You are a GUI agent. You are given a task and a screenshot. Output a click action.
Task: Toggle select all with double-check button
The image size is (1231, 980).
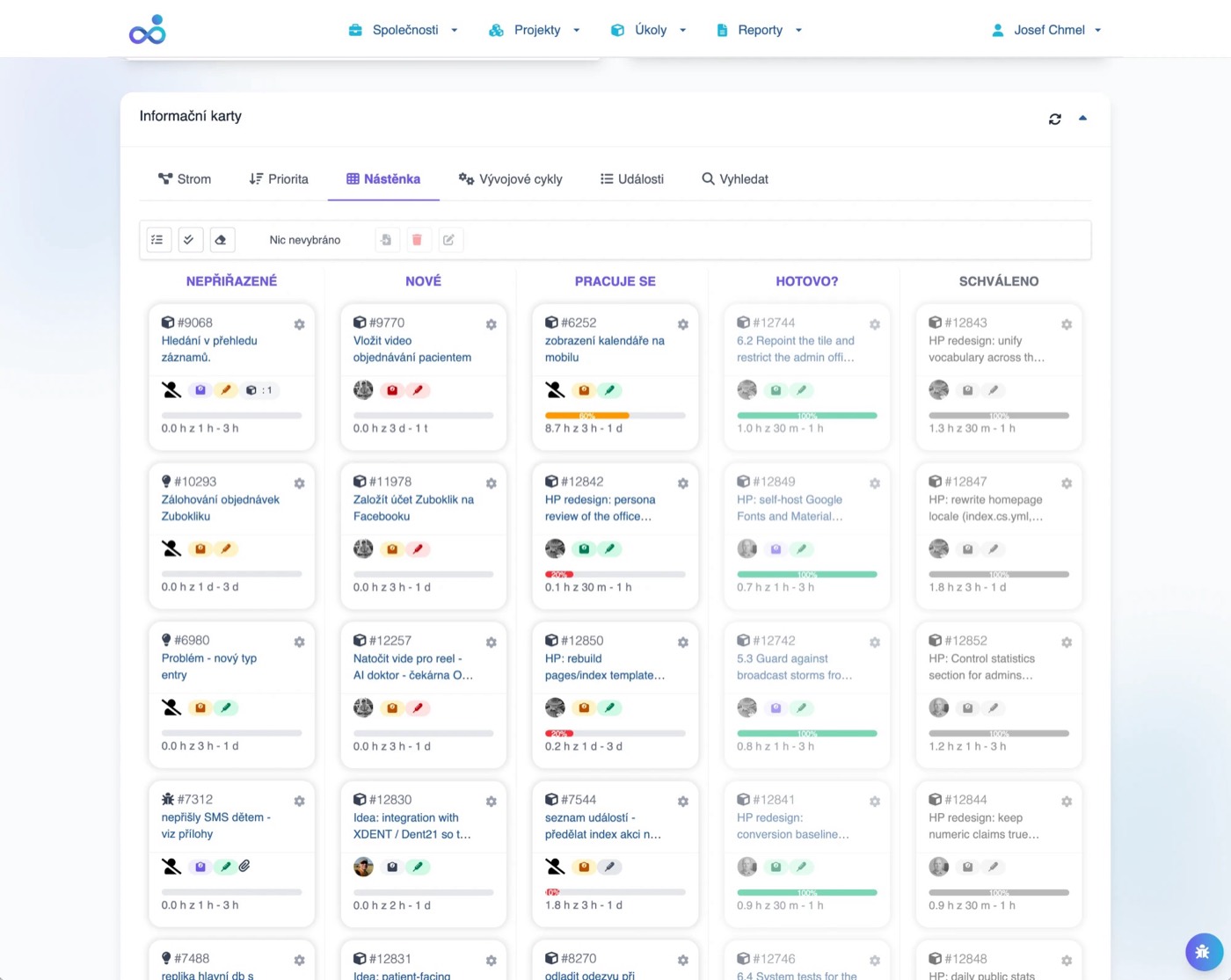coord(190,240)
